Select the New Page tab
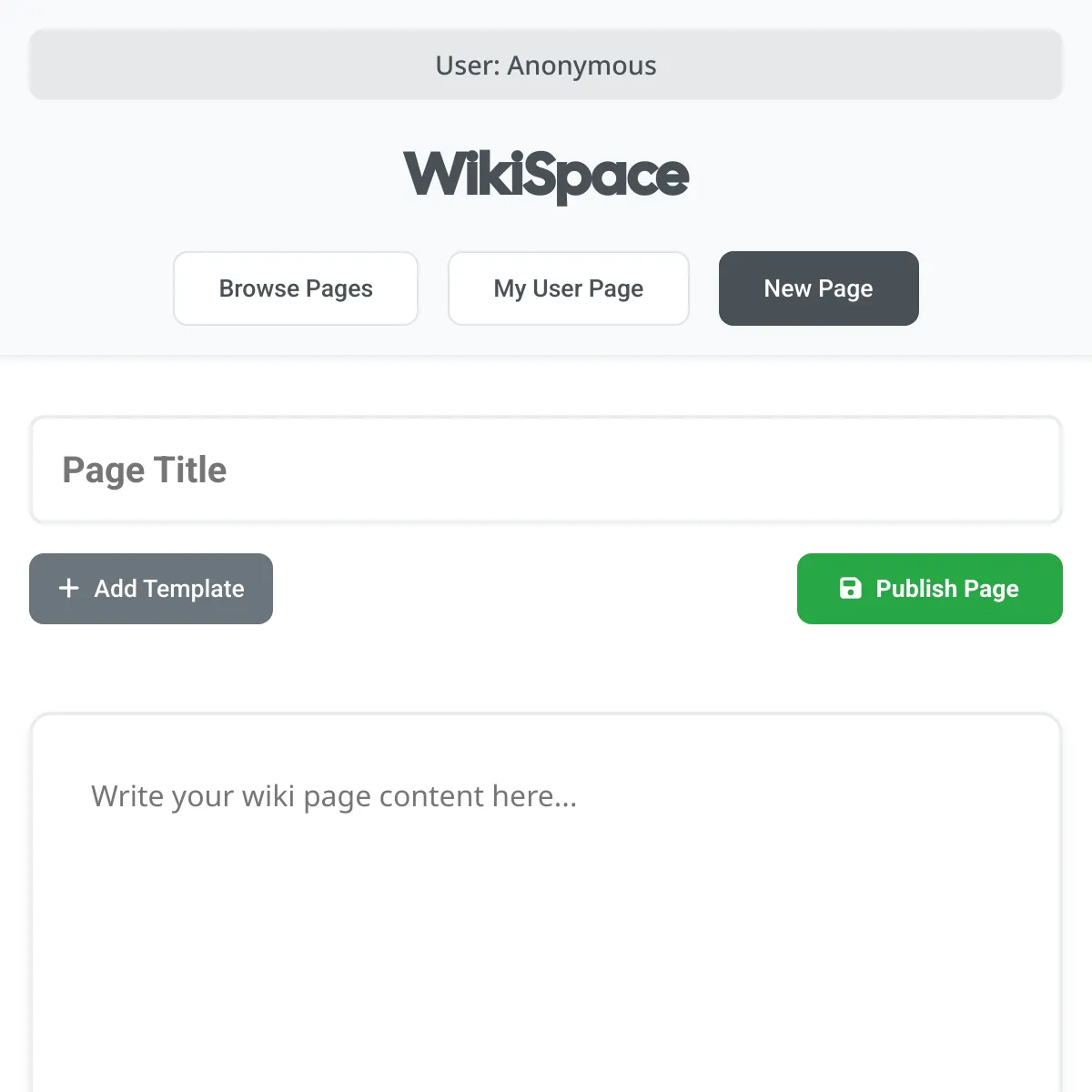The width and height of the screenshot is (1092, 1092). point(819,288)
